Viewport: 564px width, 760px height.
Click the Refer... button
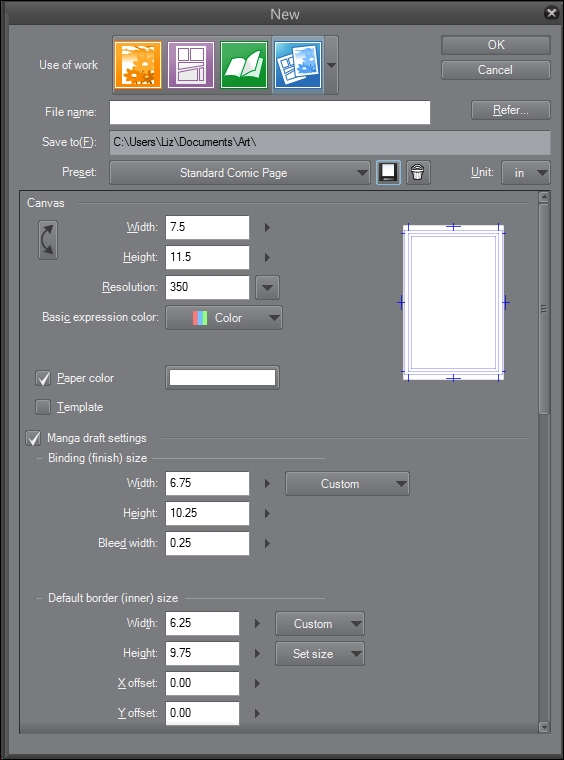(511, 110)
